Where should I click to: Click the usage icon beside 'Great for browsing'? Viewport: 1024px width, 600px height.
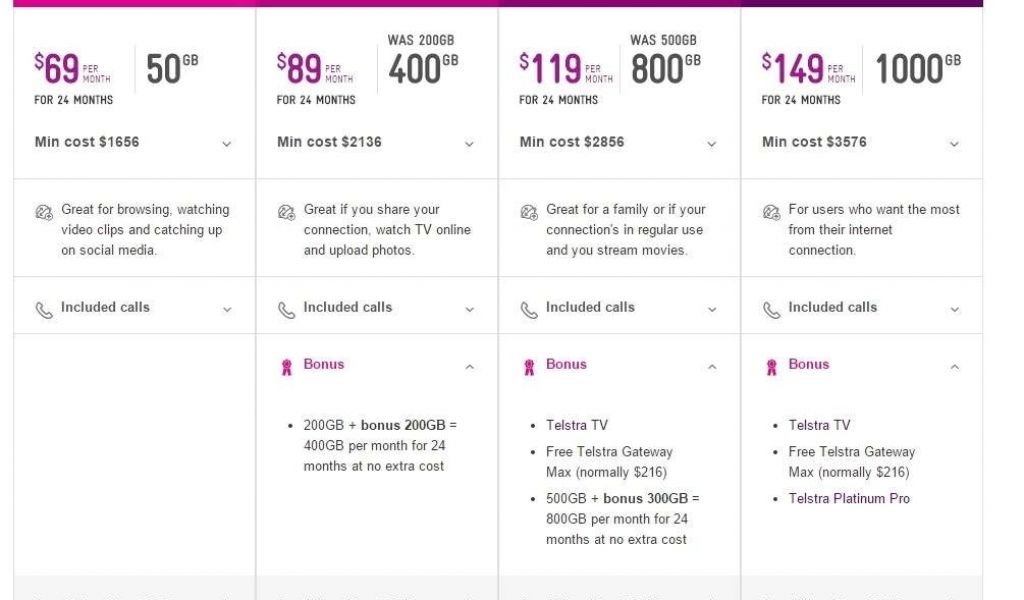44,212
